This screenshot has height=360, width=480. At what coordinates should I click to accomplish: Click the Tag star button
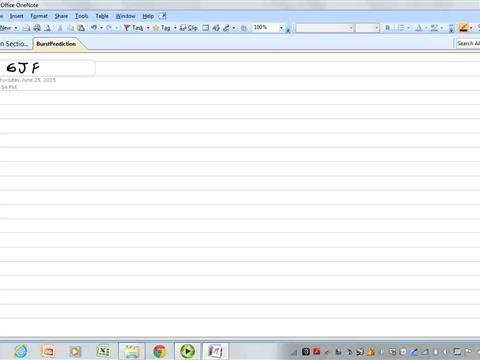(161, 28)
